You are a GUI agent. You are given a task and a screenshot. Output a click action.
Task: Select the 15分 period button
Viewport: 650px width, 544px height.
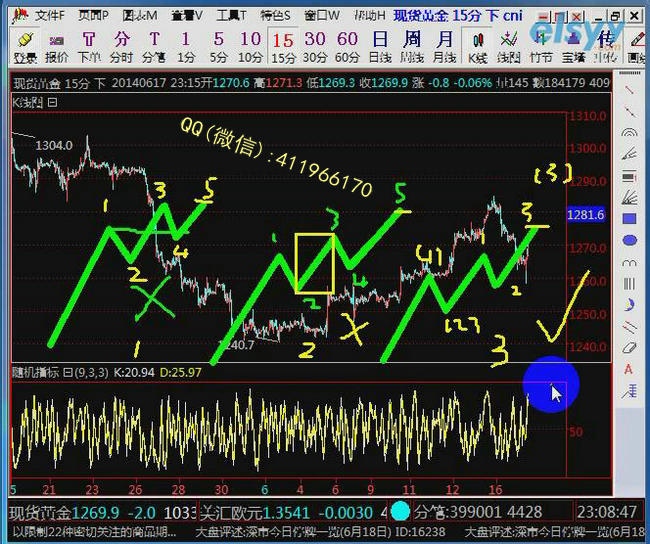[x=283, y=48]
